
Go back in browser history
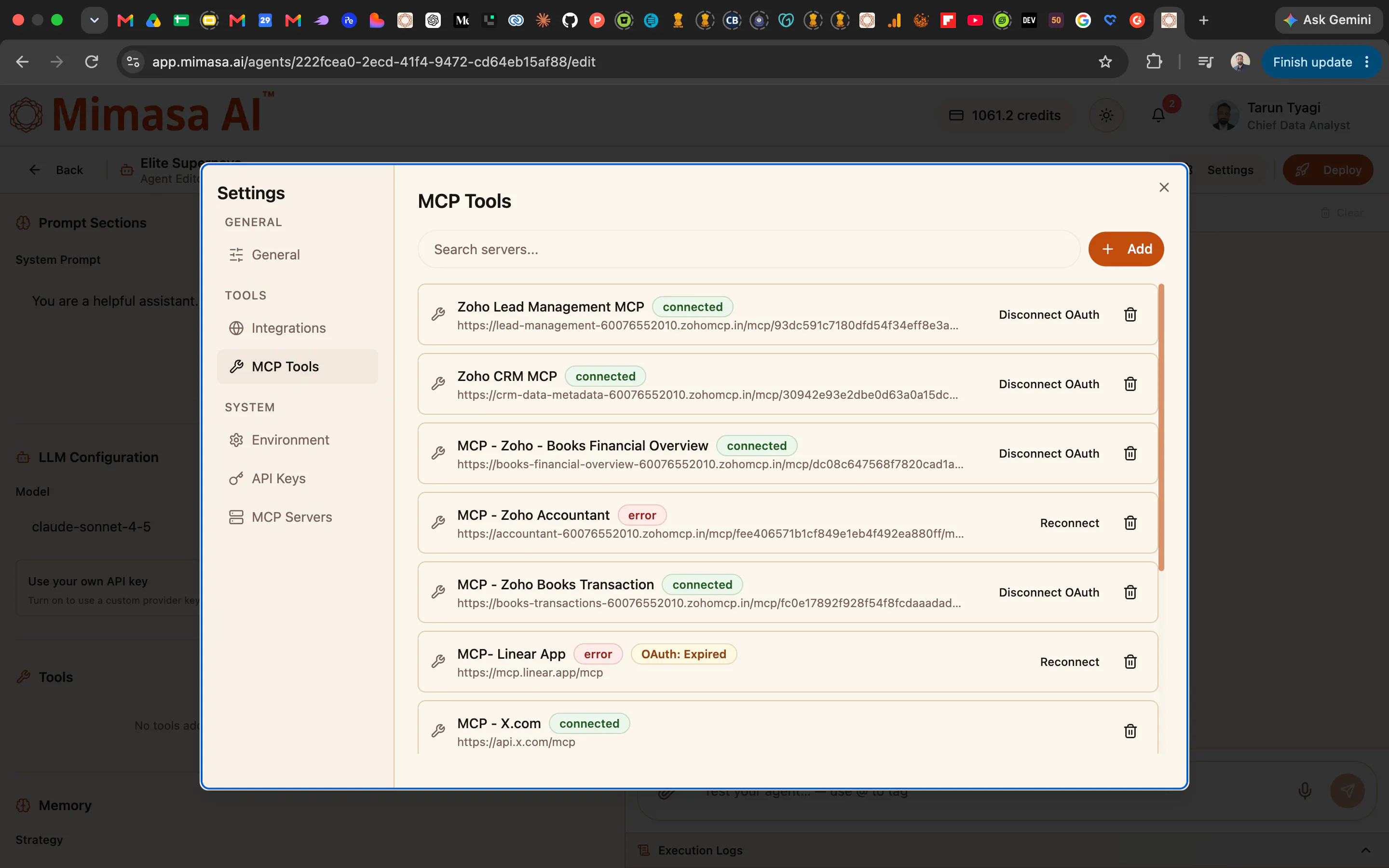point(22,62)
